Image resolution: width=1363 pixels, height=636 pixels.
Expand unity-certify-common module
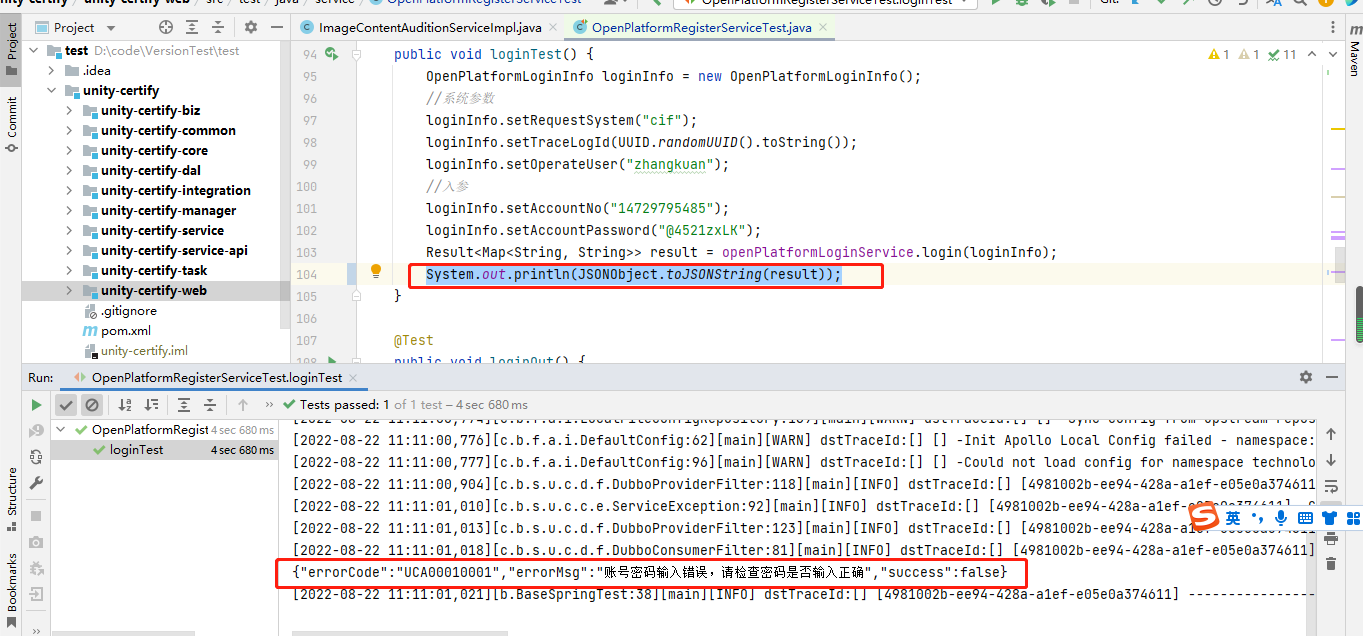[70, 130]
